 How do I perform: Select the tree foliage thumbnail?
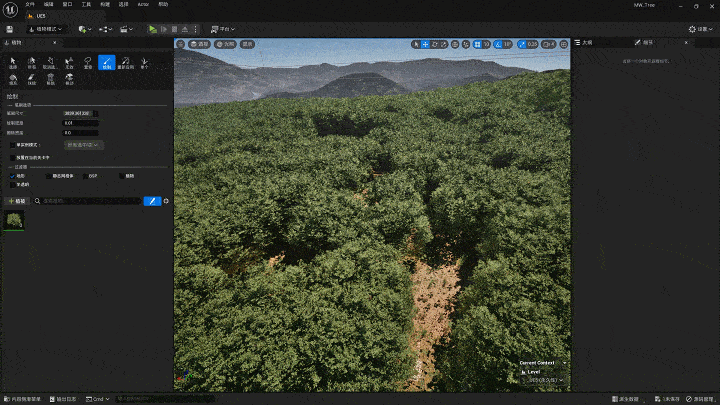[x=15, y=220]
